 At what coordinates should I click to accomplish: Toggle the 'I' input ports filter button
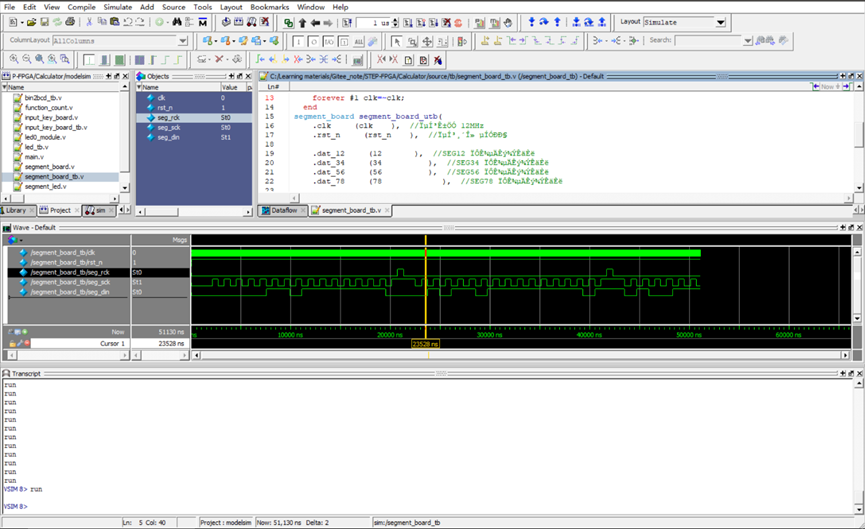tap(298, 41)
